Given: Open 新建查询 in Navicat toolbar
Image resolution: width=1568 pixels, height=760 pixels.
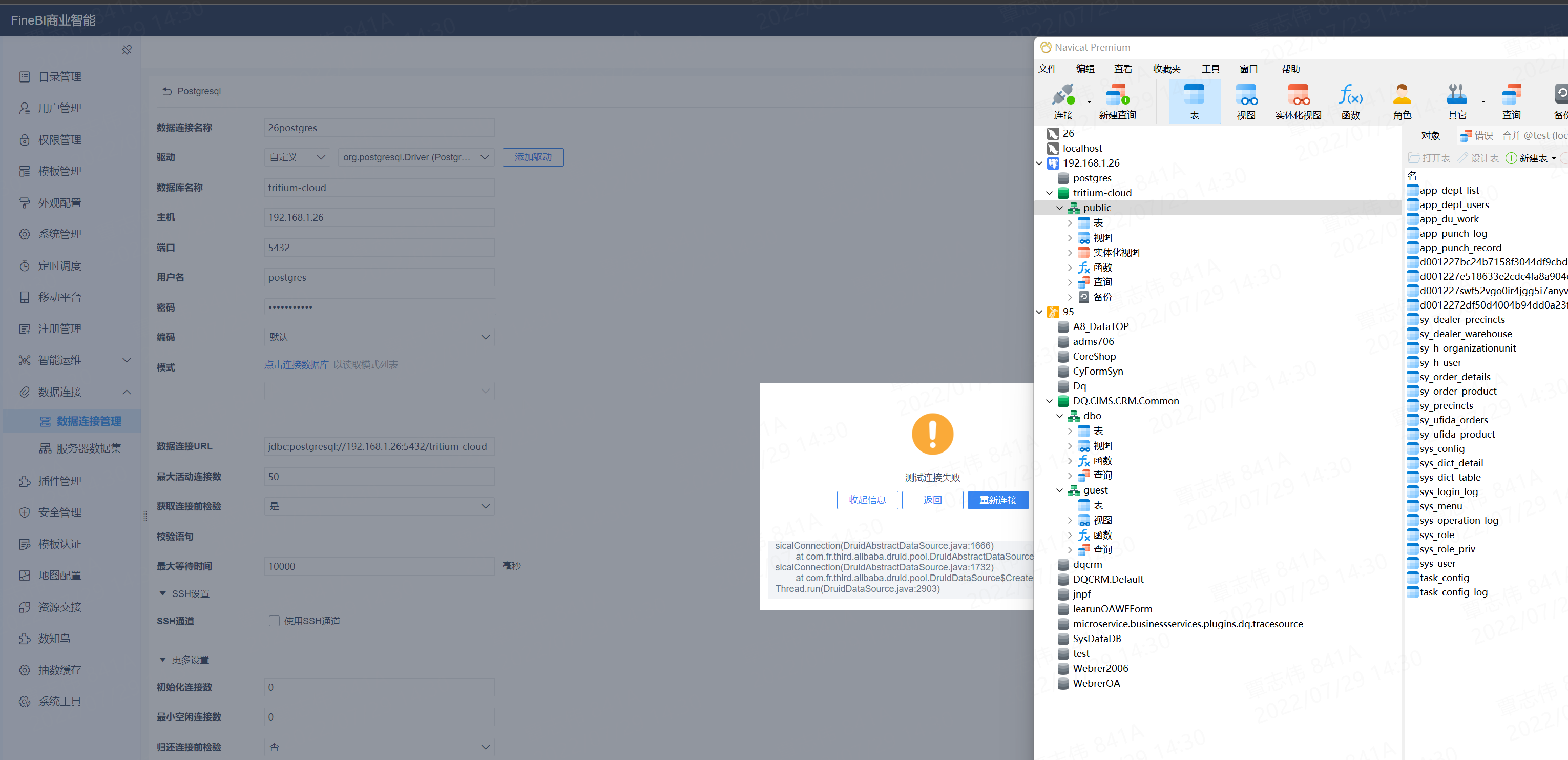Looking at the screenshot, I should (x=1117, y=101).
